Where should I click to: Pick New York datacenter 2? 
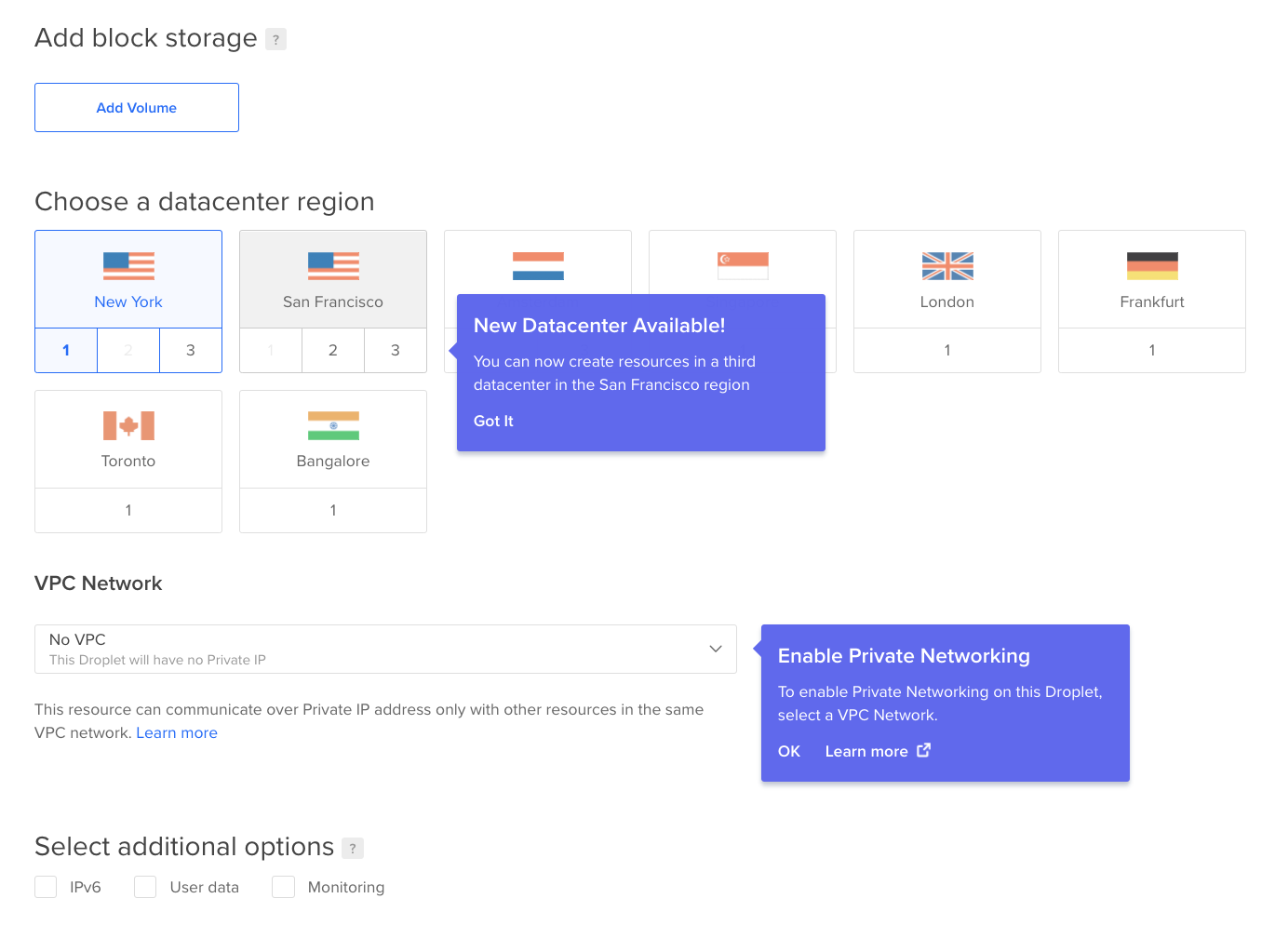(x=128, y=351)
